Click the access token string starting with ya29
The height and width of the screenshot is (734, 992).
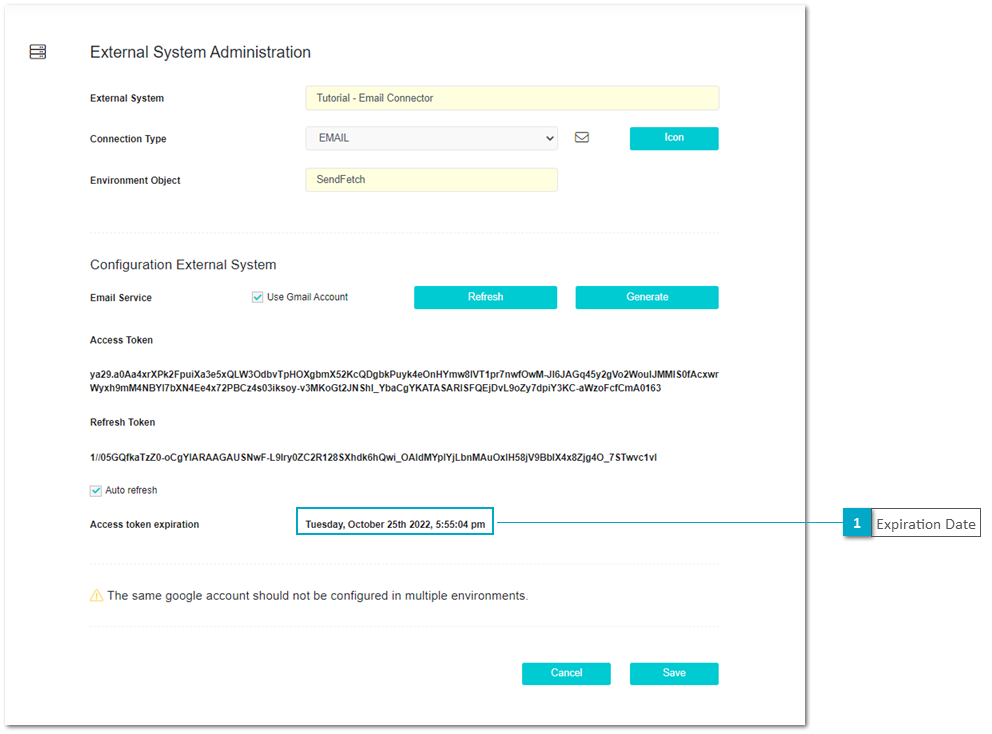tap(404, 381)
